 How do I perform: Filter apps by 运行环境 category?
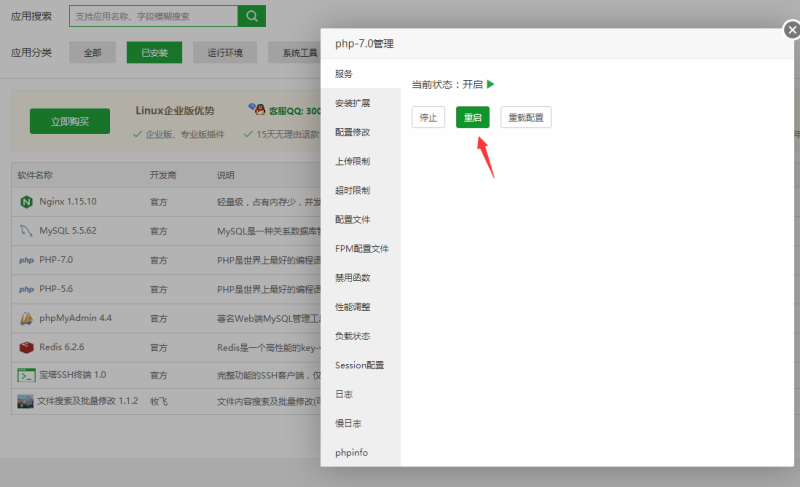[x=226, y=53]
